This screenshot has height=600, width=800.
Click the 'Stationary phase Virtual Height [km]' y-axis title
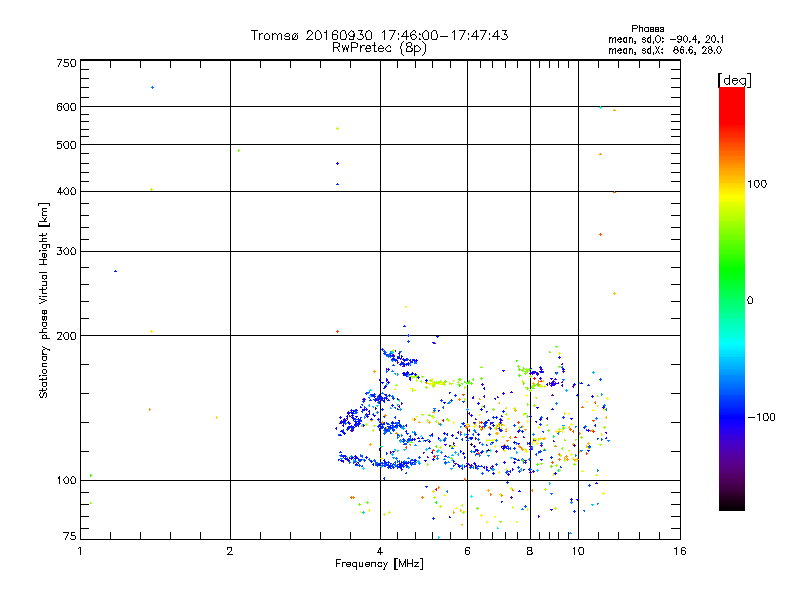pyautogui.click(x=44, y=300)
